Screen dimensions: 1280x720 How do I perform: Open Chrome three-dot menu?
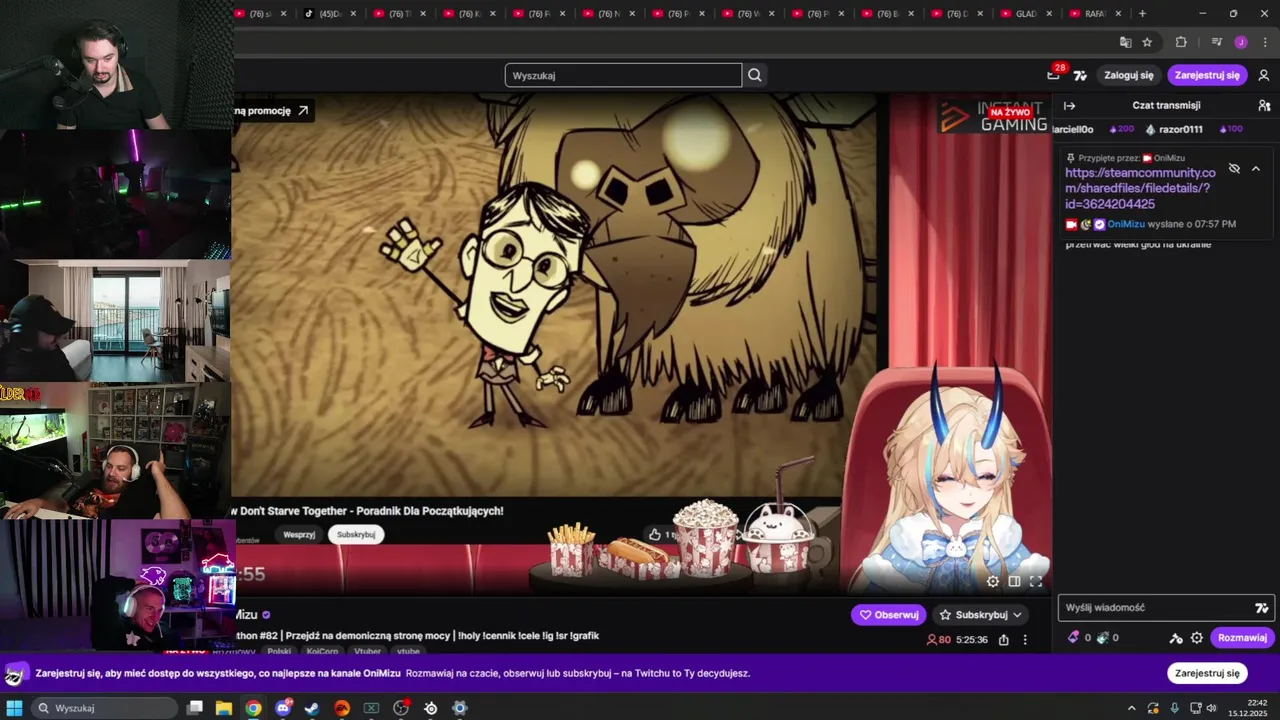[1264, 42]
